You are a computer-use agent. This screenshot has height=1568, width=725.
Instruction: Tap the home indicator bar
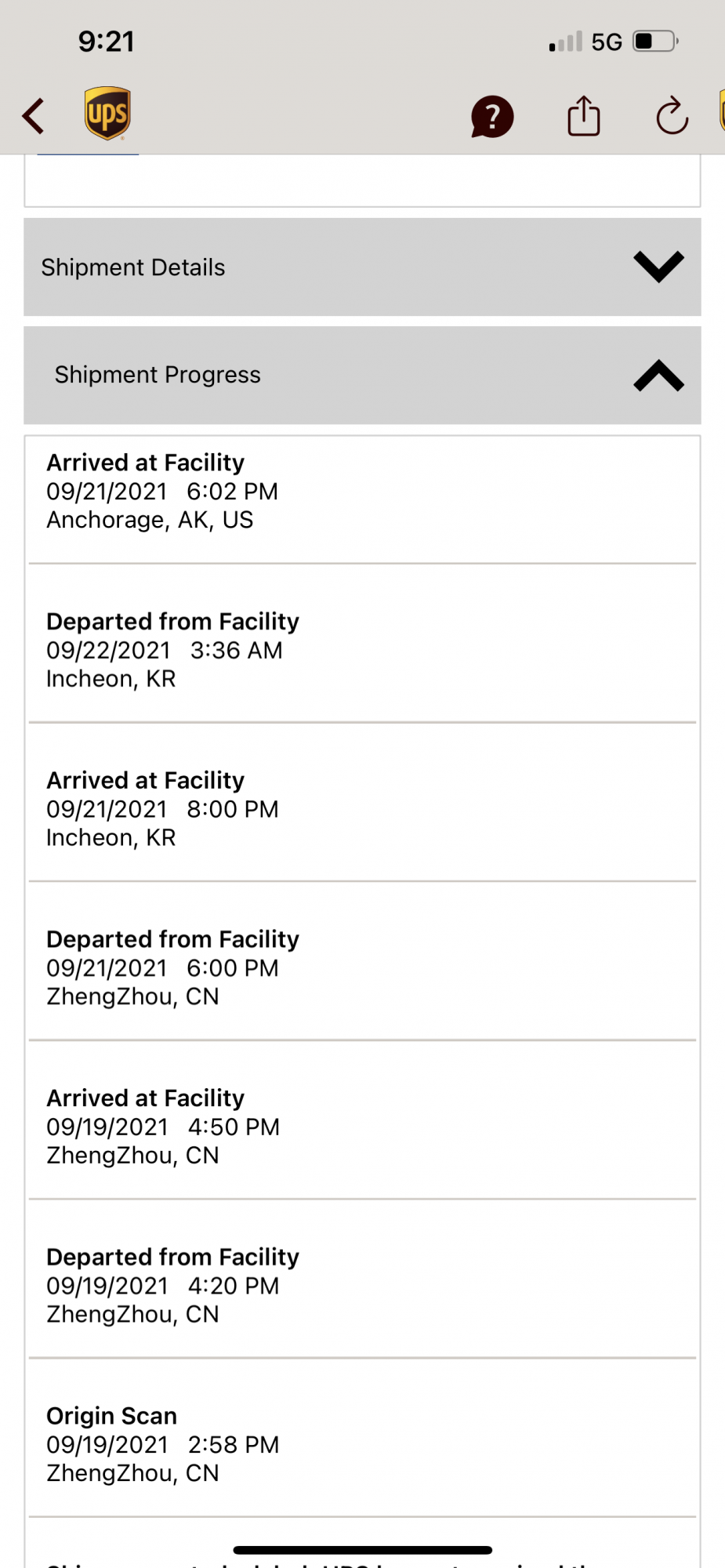point(362,1550)
